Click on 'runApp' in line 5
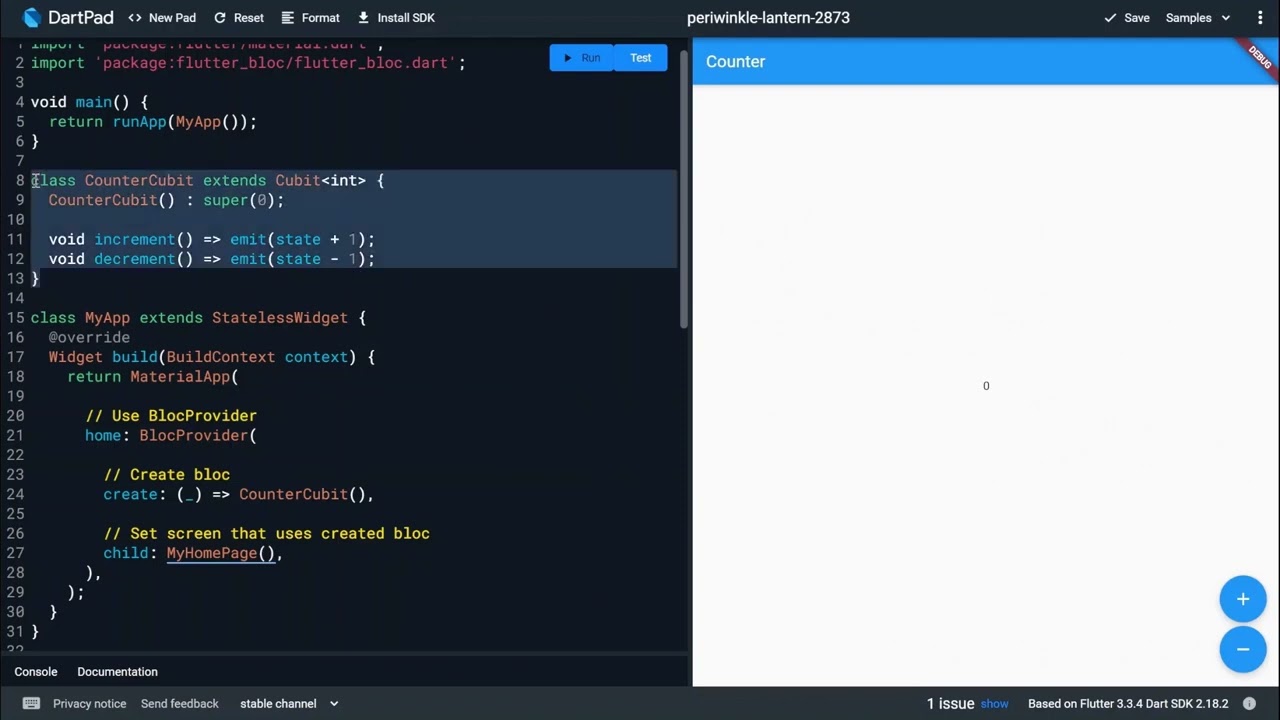The image size is (1280, 720). coord(139,122)
